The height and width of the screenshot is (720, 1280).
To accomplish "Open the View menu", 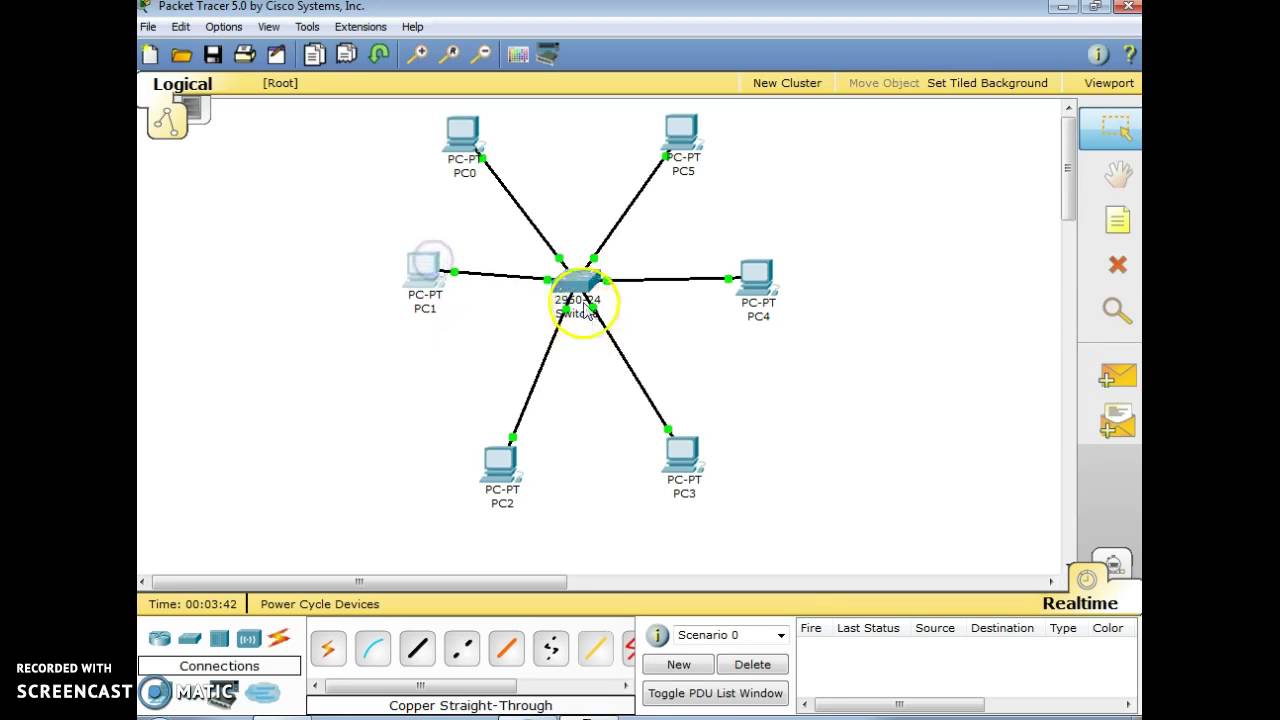I will (x=269, y=27).
